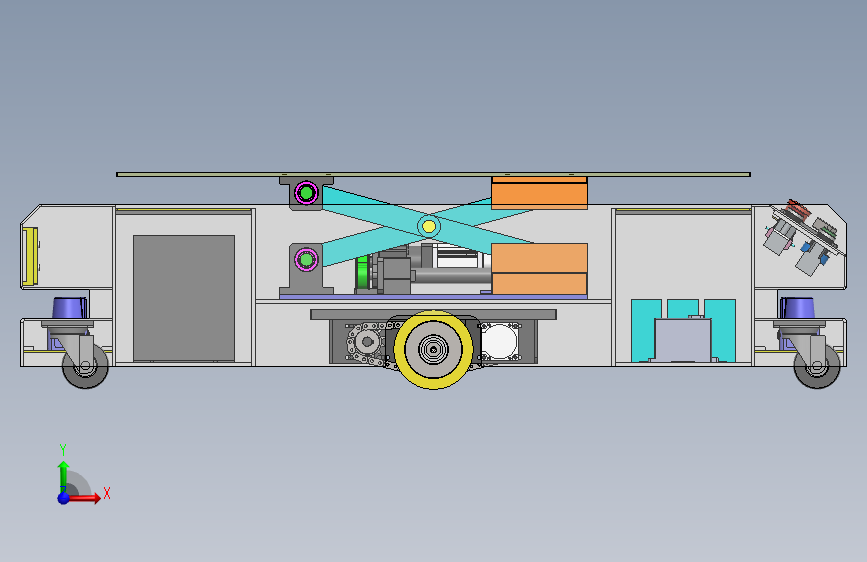Select the left caster wheel
The height and width of the screenshot is (562, 867).
coord(85,366)
